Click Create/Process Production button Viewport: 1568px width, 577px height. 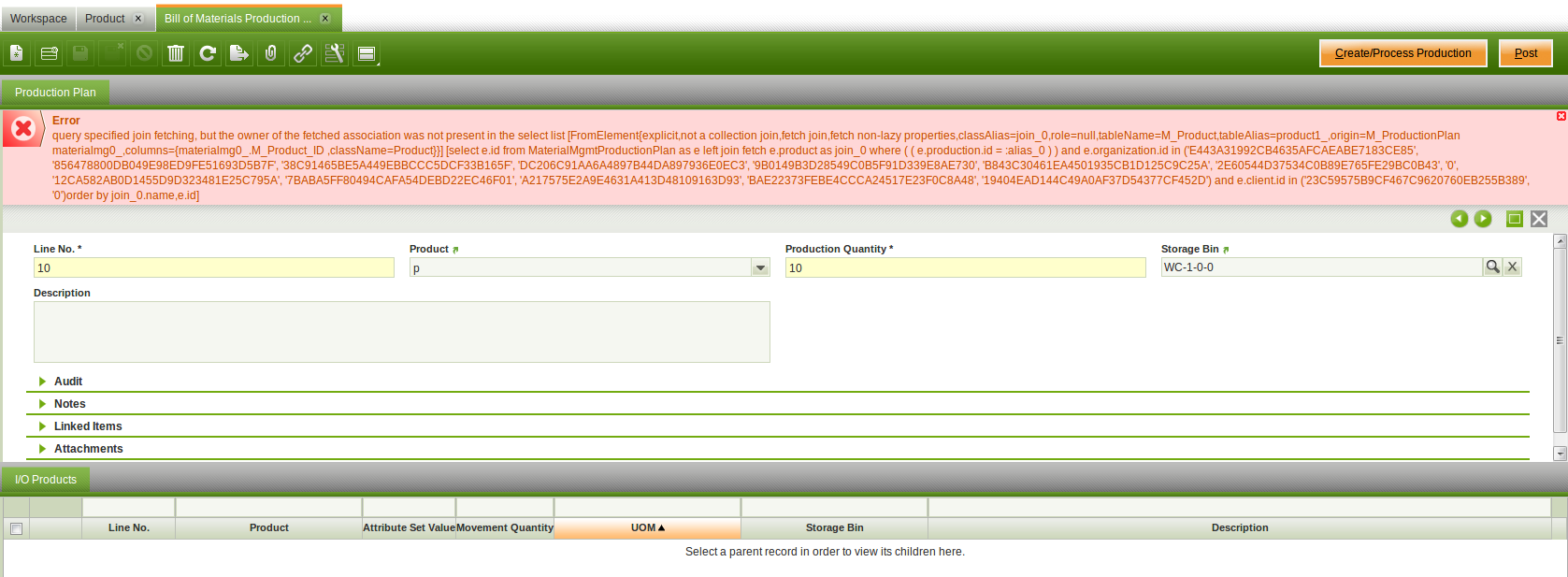tap(1403, 53)
